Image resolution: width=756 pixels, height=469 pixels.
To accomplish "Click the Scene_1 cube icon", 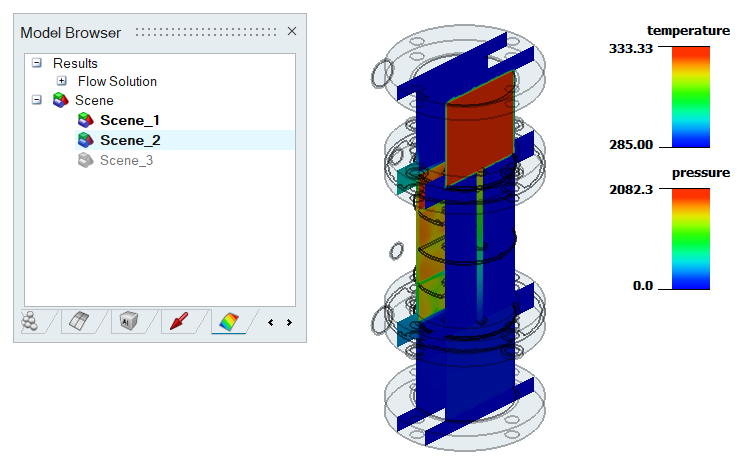I will (85, 120).
